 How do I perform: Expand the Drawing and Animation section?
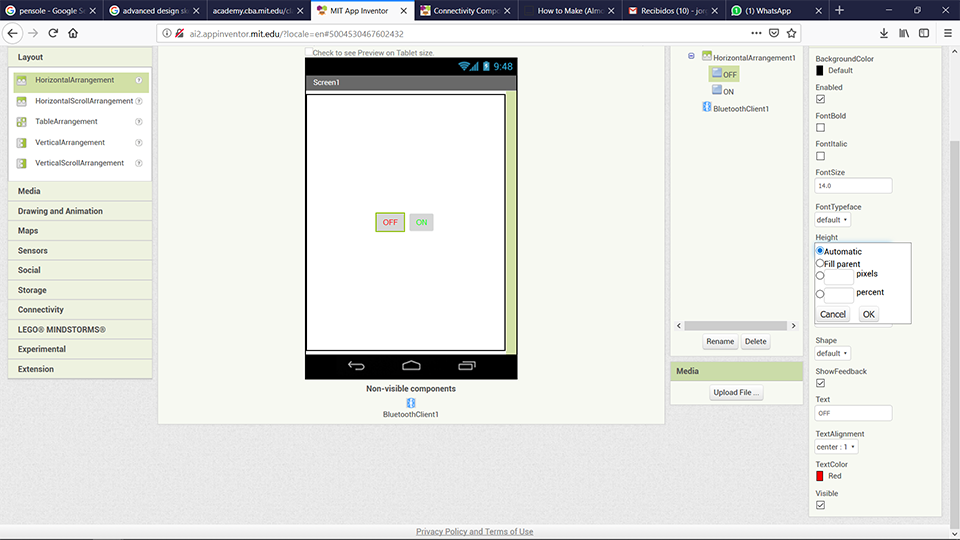pyautogui.click(x=80, y=211)
